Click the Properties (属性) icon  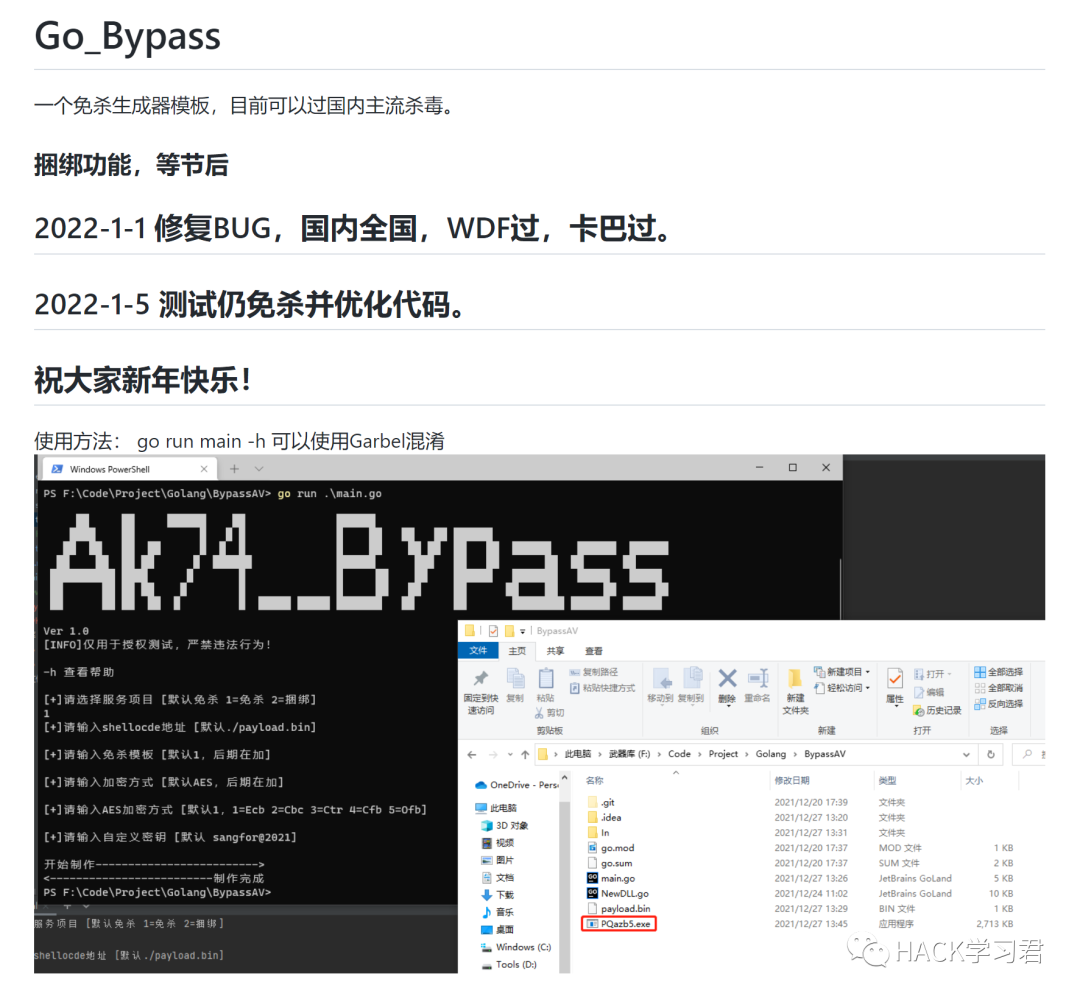895,679
